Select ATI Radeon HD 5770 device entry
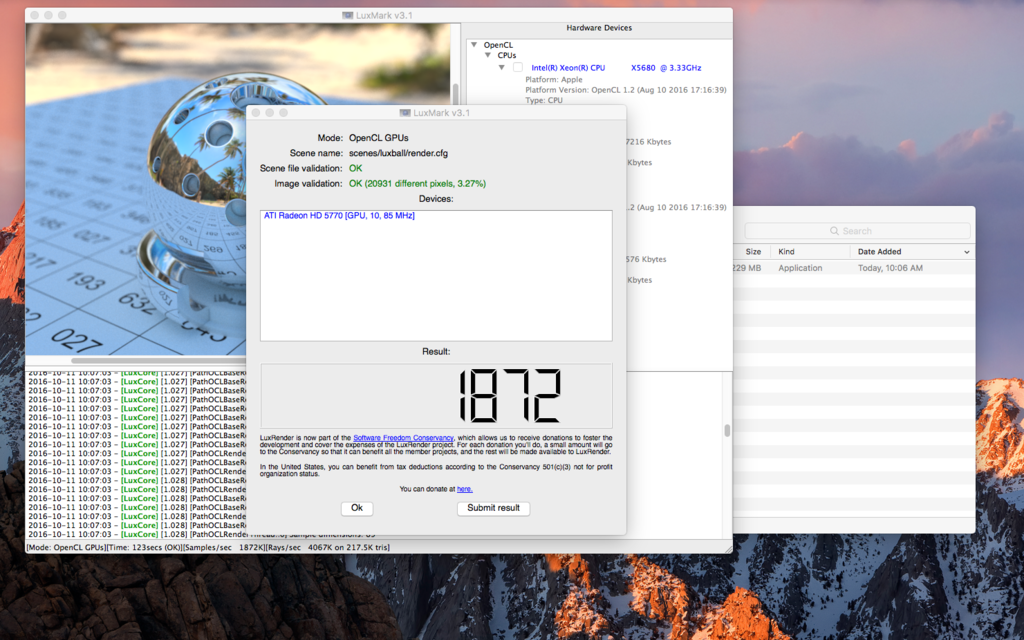Image resolution: width=1024 pixels, height=640 pixels. (x=339, y=216)
